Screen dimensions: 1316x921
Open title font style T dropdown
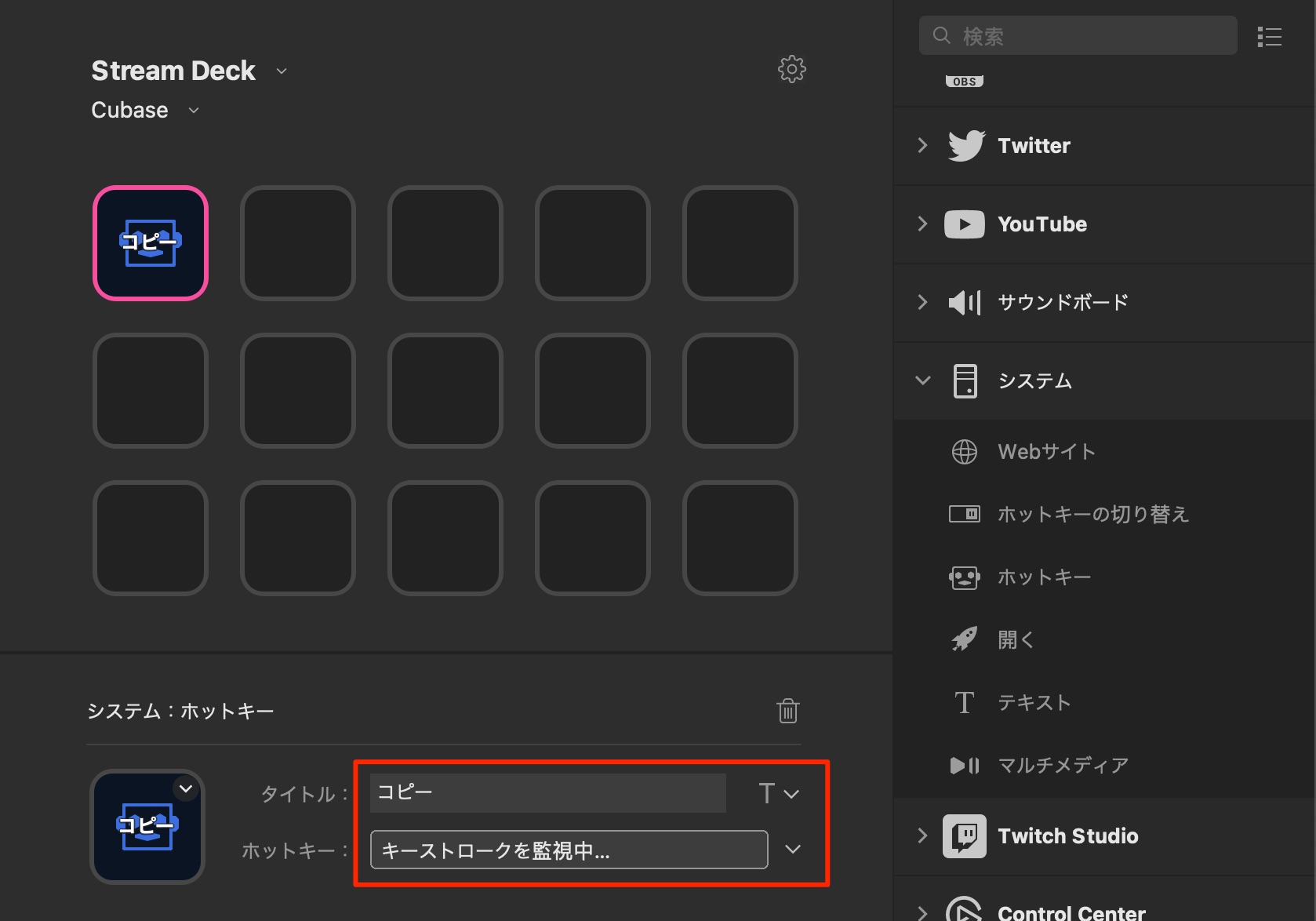(779, 793)
